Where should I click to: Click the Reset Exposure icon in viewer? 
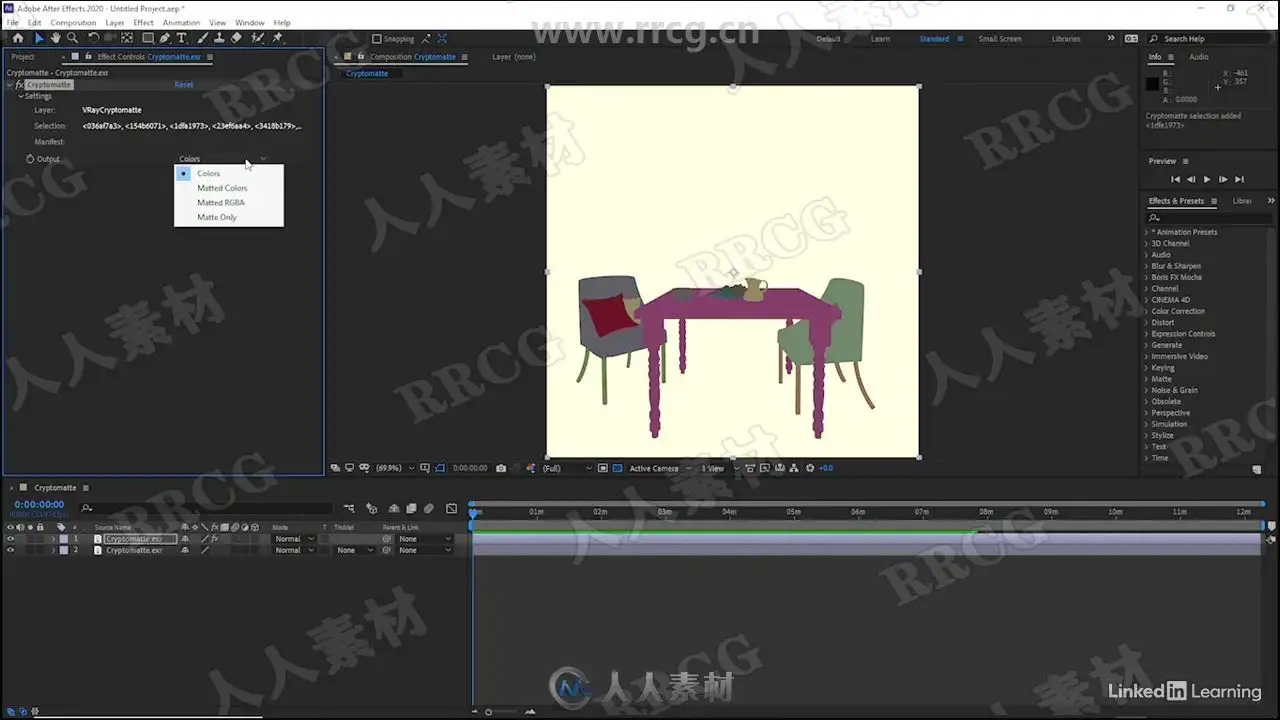coord(810,468)
